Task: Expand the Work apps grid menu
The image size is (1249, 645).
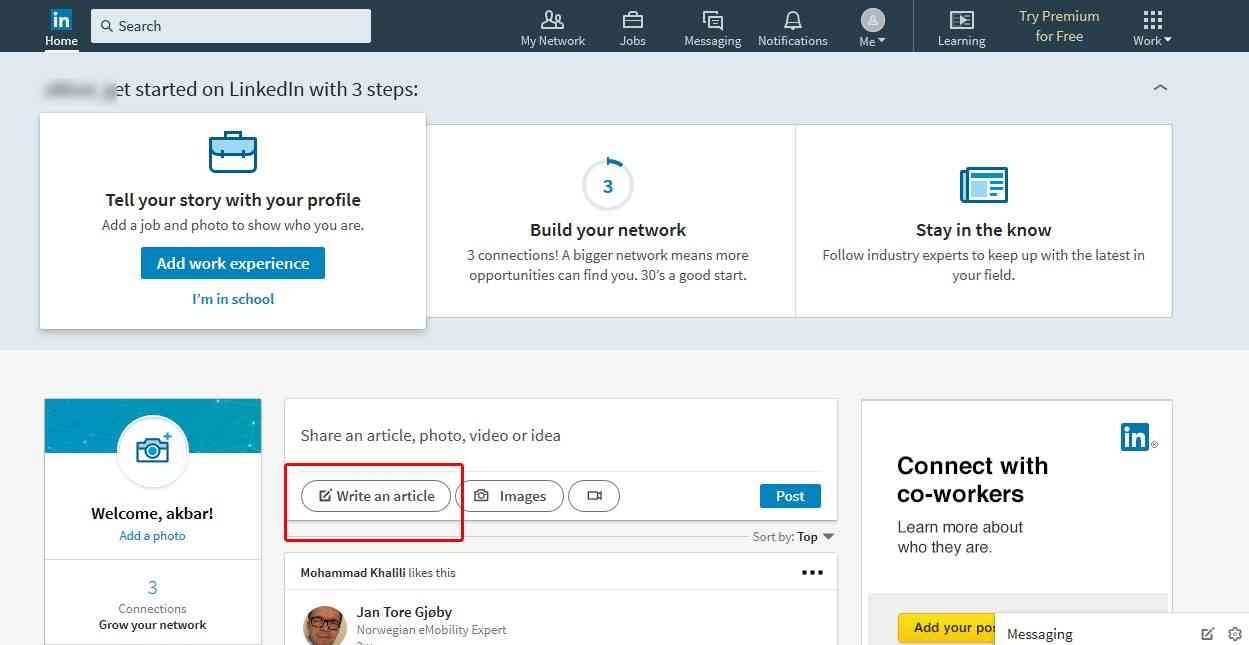Action: [x=1152, y=28]
